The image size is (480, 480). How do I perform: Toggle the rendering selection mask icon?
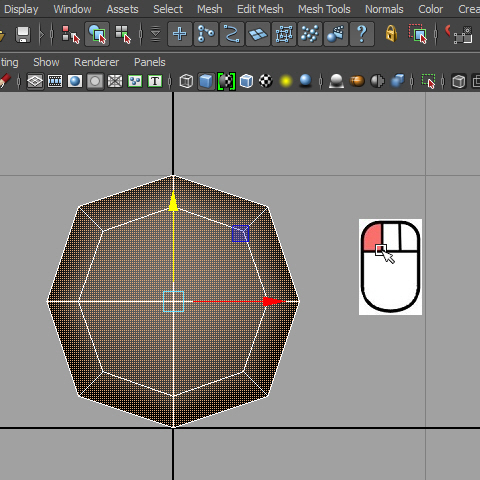click(336, 34)
